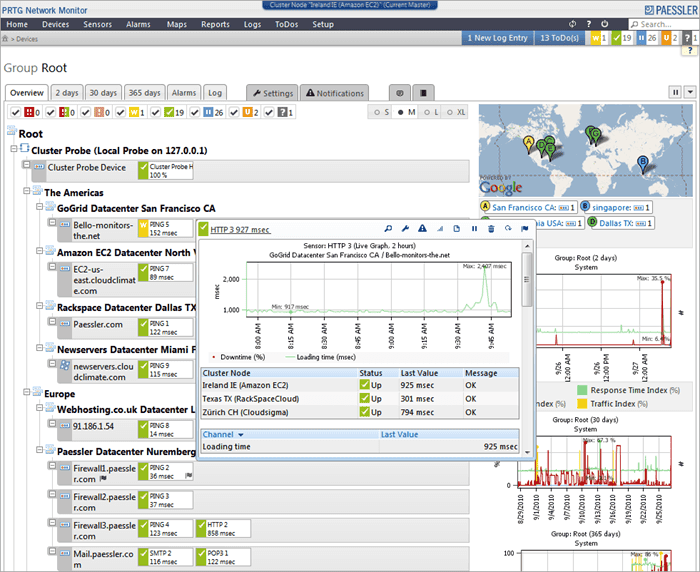
Task: Delete HTTP 3 sensor with trash icon
Action: pos(491,229)
